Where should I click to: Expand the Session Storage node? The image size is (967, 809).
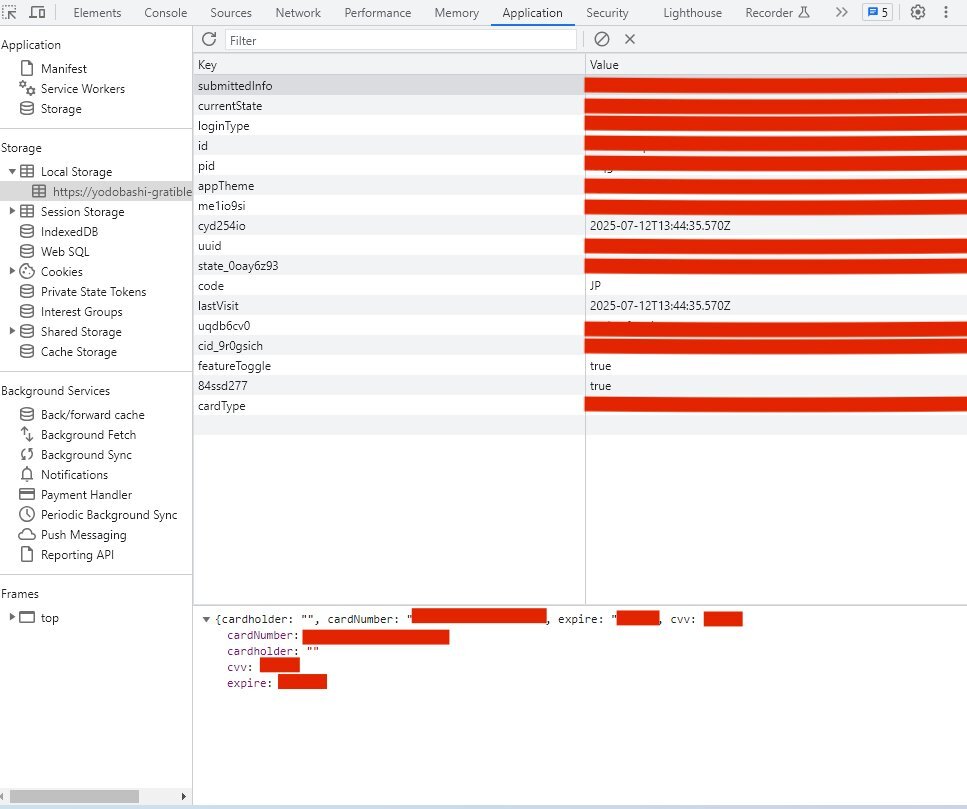[12, 211]
